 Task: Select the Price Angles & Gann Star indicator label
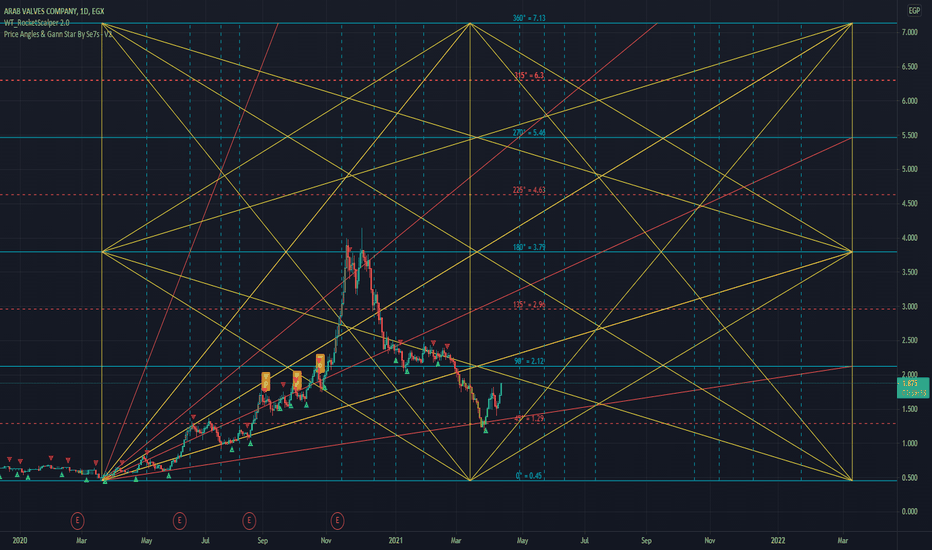(58, 34)
